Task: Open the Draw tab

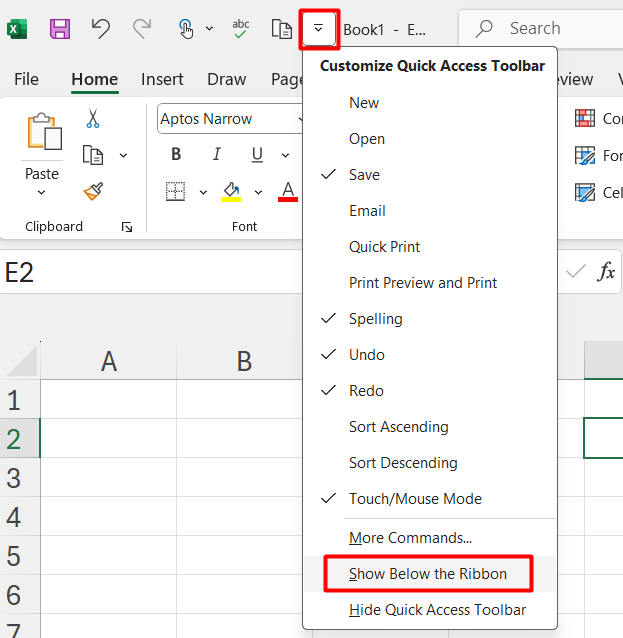Action: (227, 79)
